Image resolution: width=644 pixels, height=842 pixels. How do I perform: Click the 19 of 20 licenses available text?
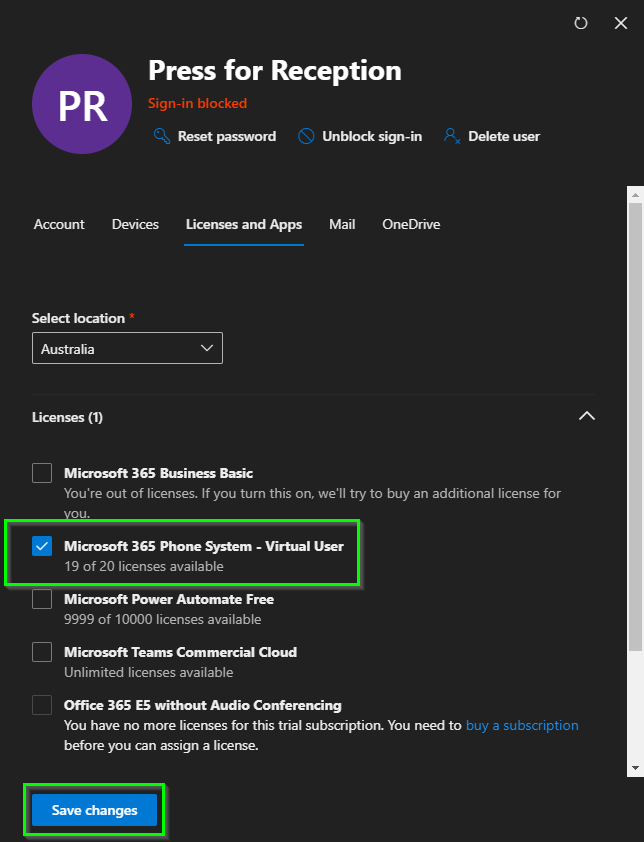tap(144, 567)
